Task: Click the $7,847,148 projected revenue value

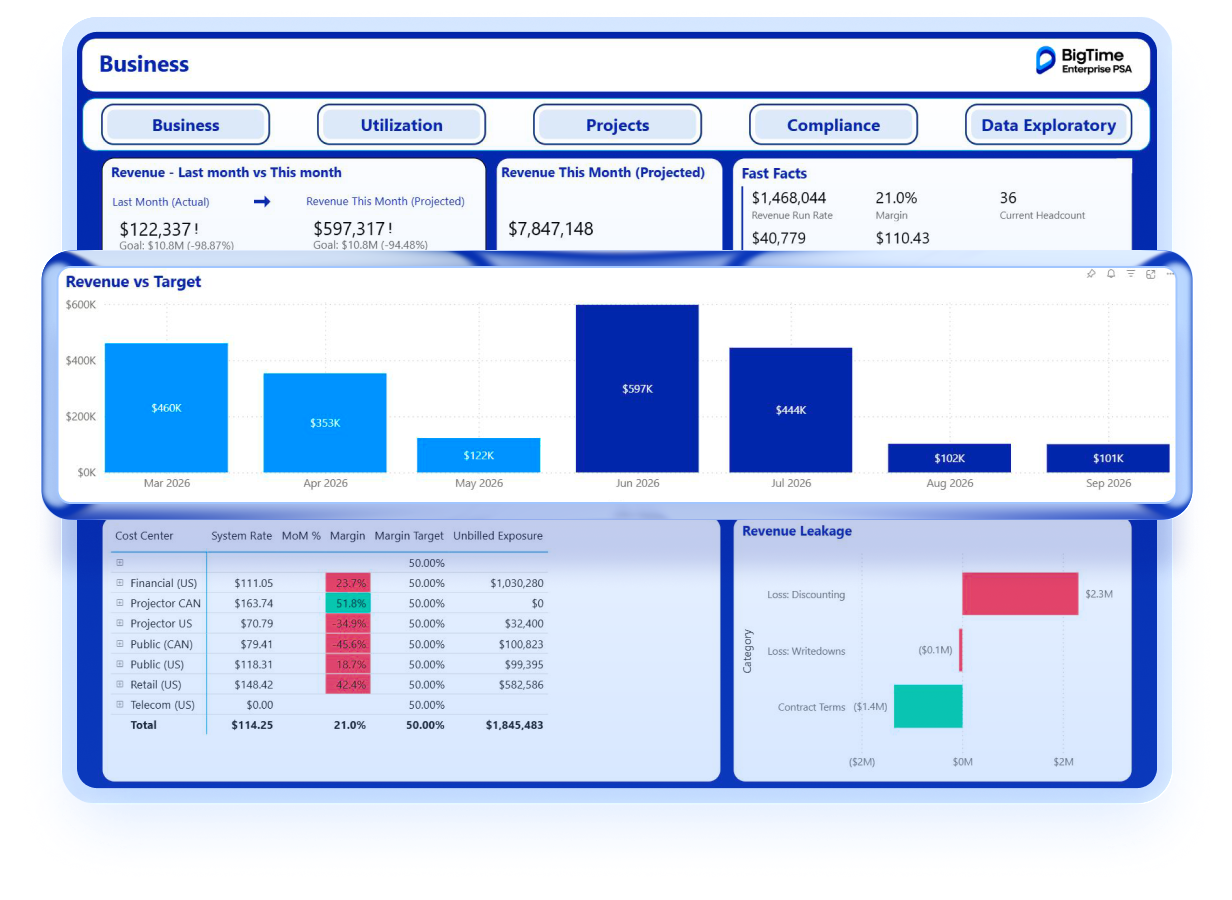Action: tap(551, 229)
